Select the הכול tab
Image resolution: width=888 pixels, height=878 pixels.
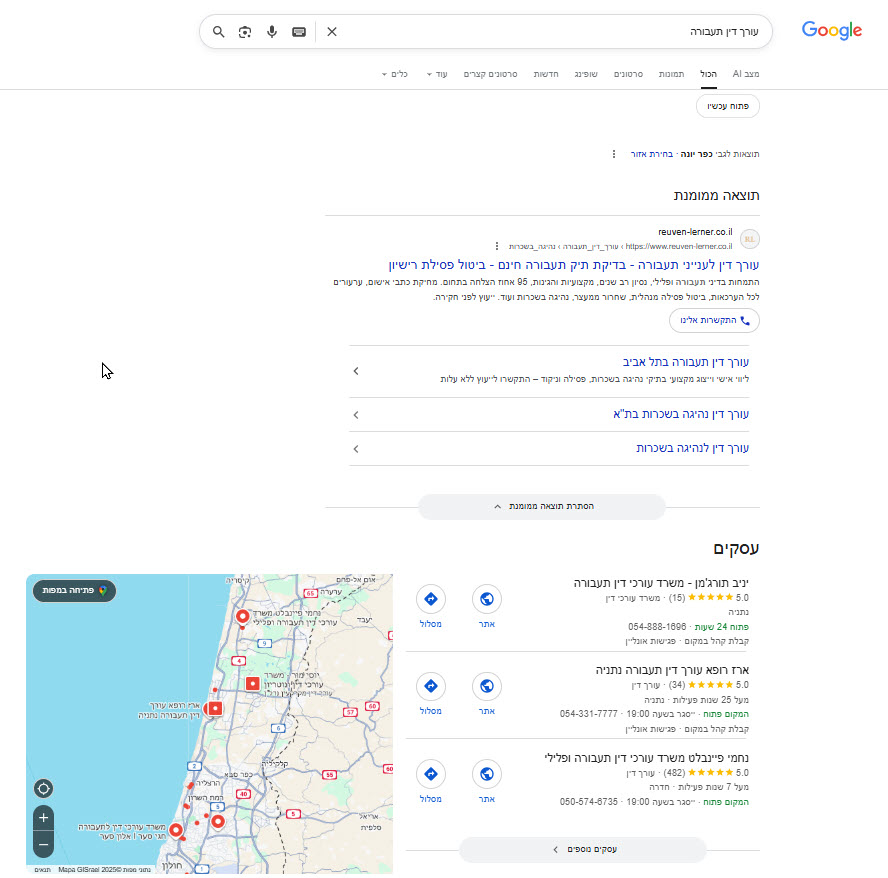pyautogui.click(x=708, y=74)
